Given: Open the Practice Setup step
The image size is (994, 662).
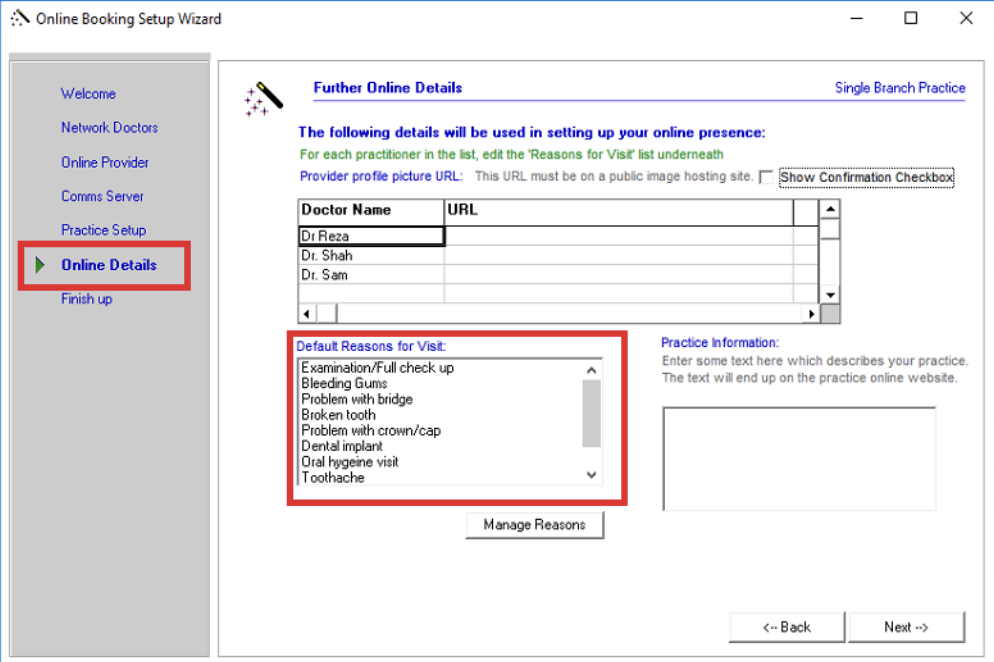Looking at the screenshot, I should pos(103,230).
